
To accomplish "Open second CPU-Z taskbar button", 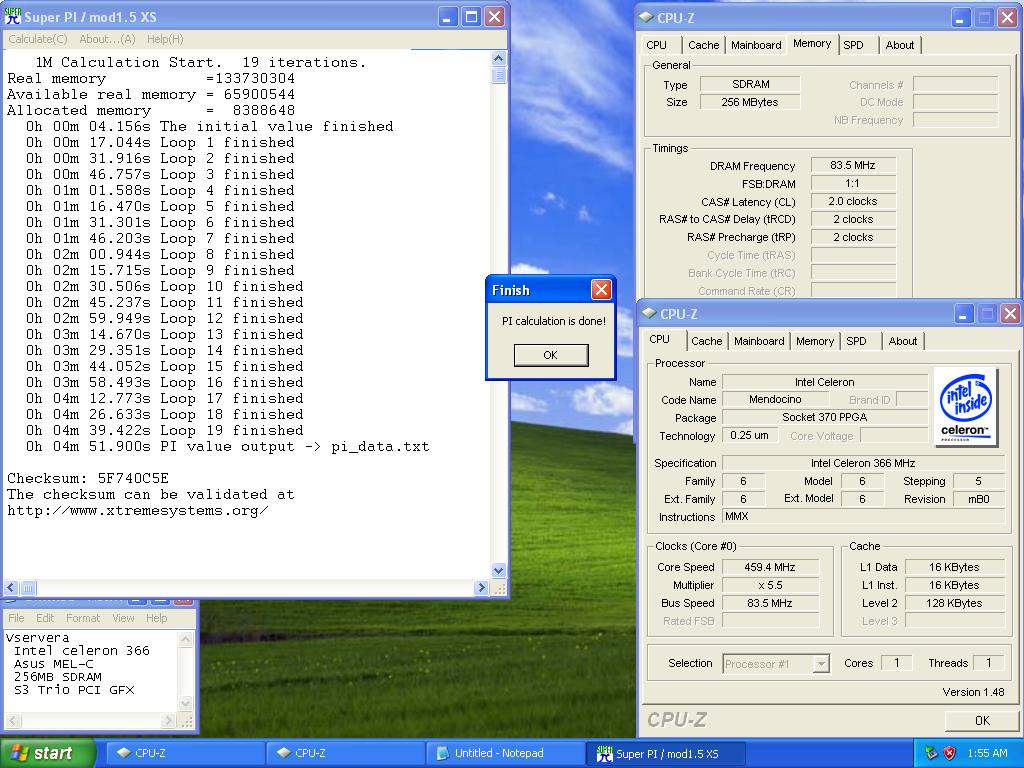I will 344,753.
